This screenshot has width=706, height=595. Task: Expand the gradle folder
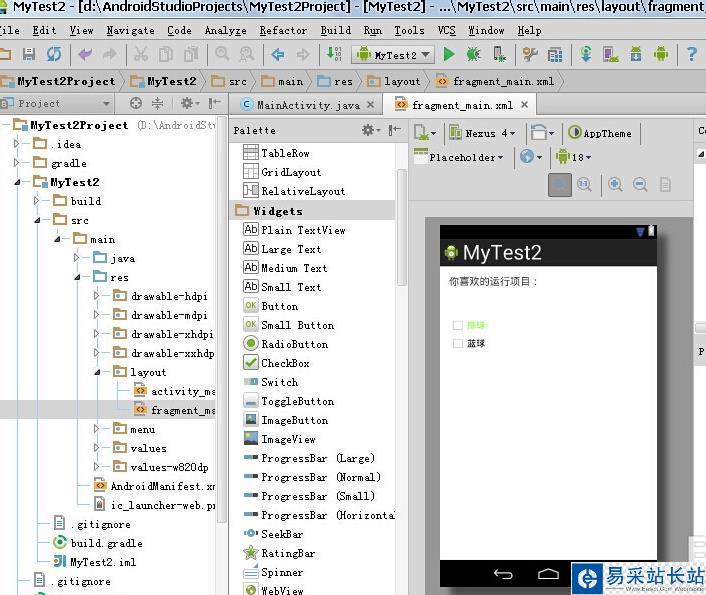point(16,163)
